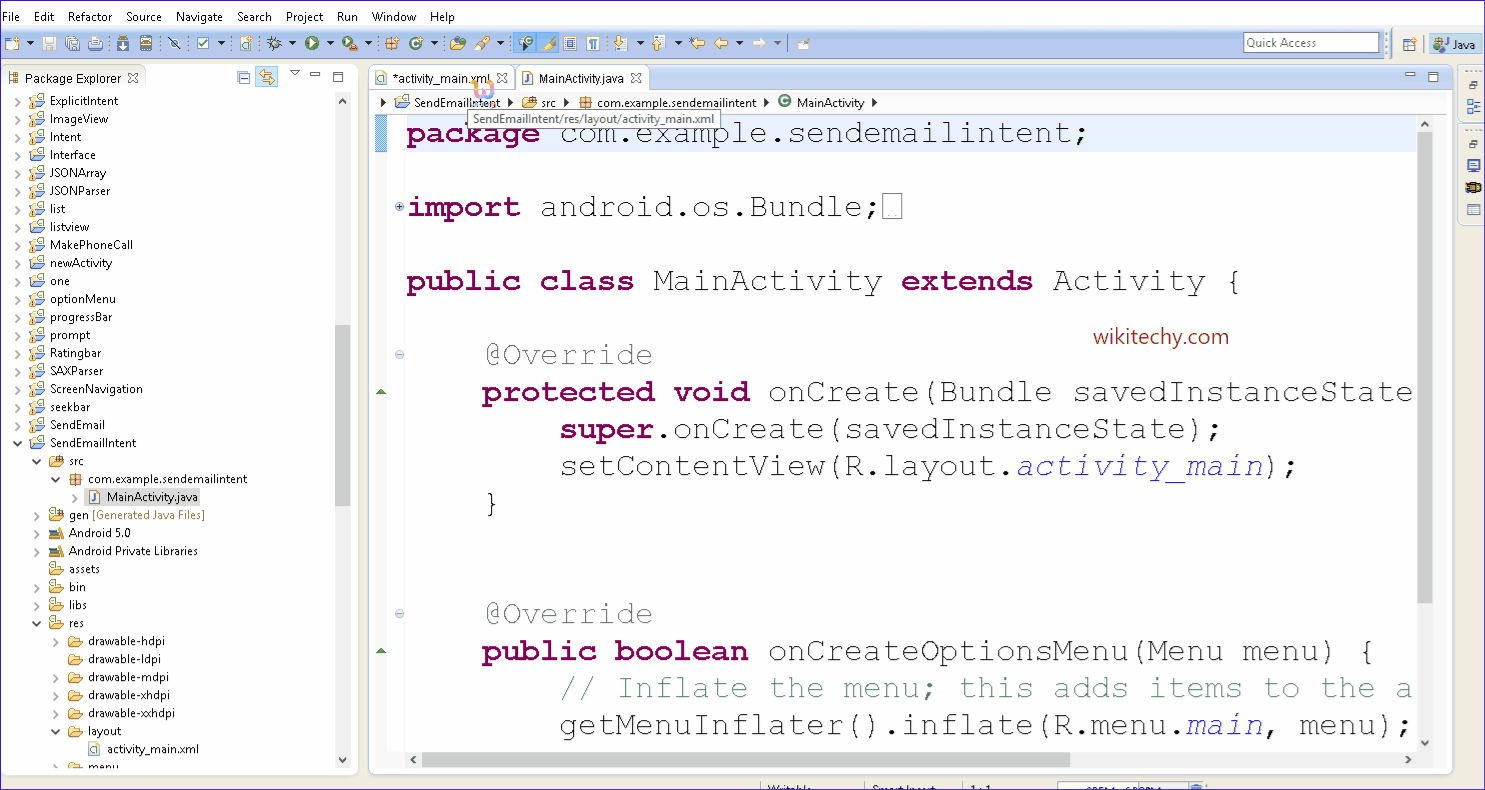Close the MainActivity.java tab
The image size is (1485, 790).
coord(635,78)
